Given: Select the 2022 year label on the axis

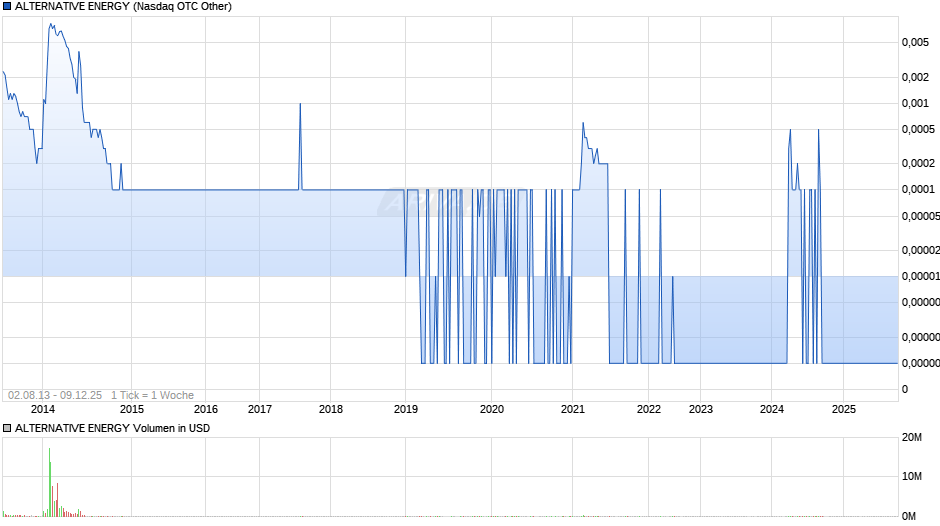Looking at the screenshot, I should pyautogui.click(x=649, y=409).
